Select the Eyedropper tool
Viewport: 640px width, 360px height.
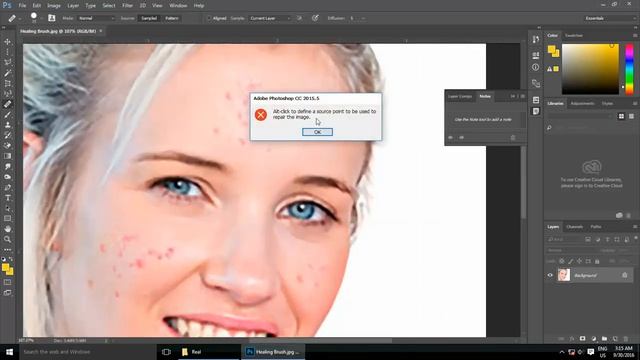click(x=7, y=93)
